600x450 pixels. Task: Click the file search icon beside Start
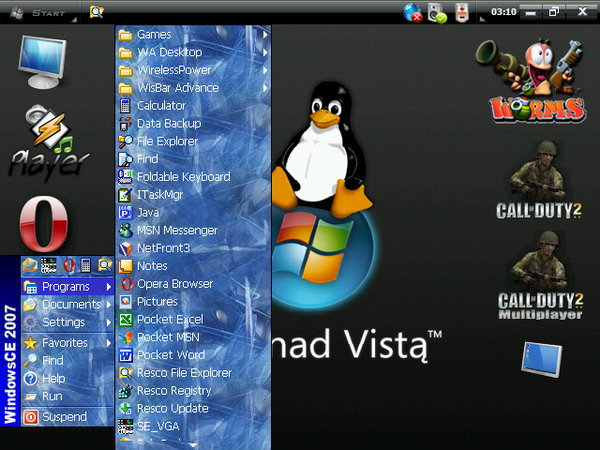coord(97,12)
